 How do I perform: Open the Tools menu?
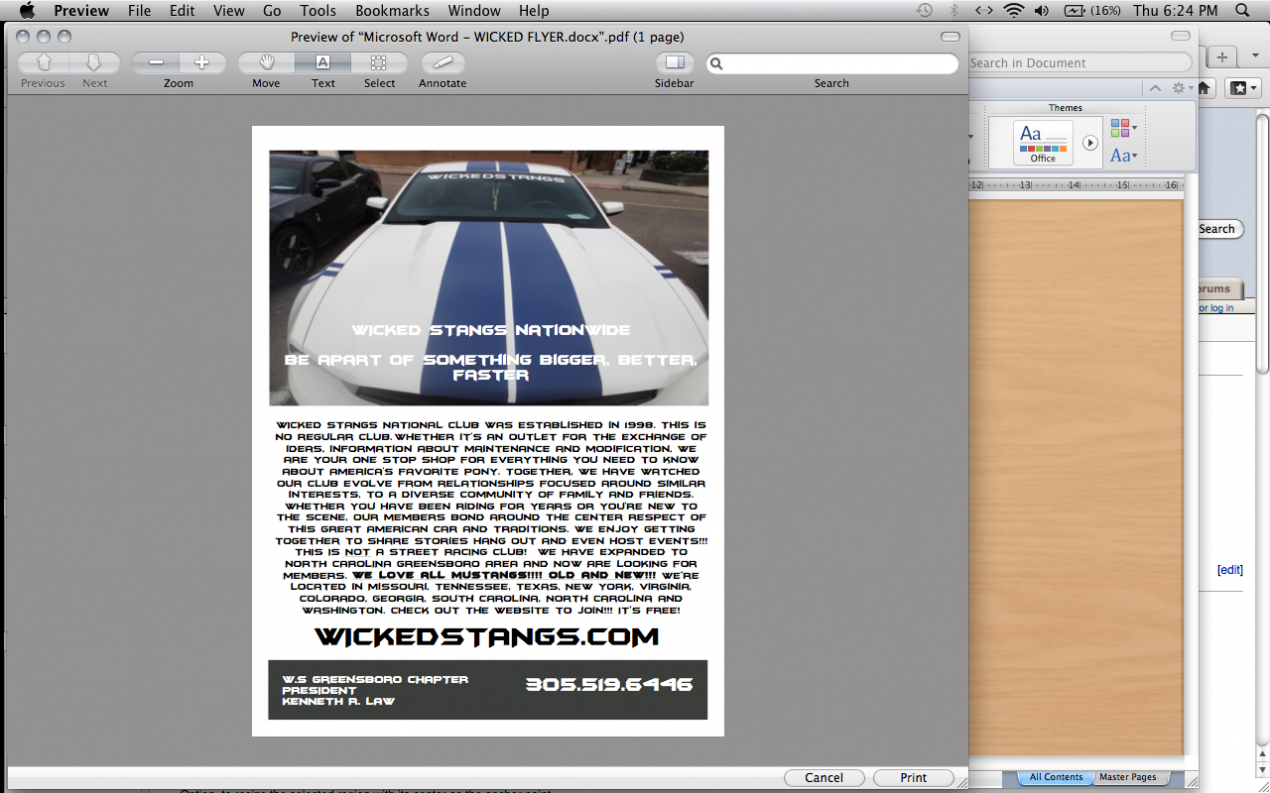318,11
